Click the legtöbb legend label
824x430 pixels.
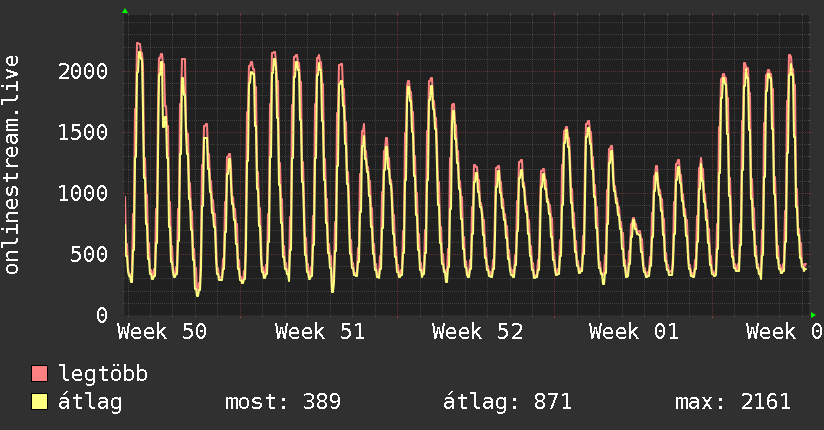pos(103,374)
